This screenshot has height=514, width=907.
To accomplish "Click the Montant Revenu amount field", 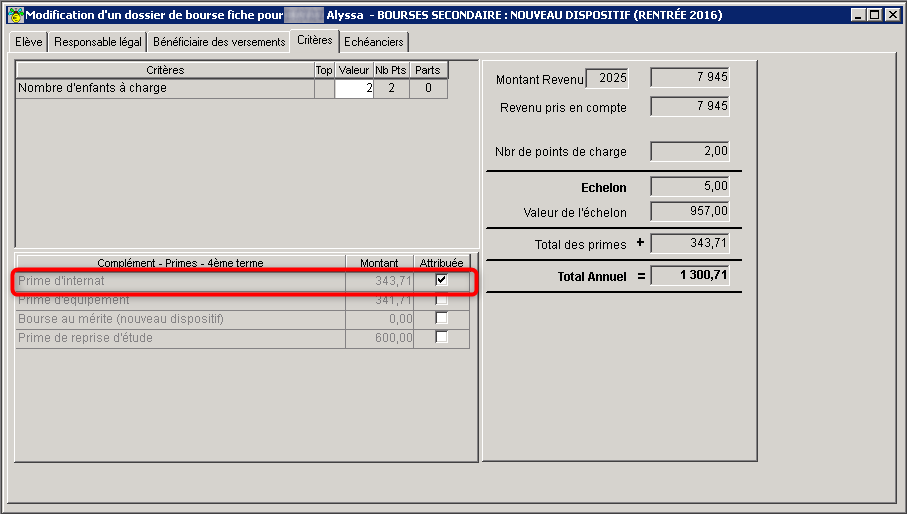I will (690, 77).
